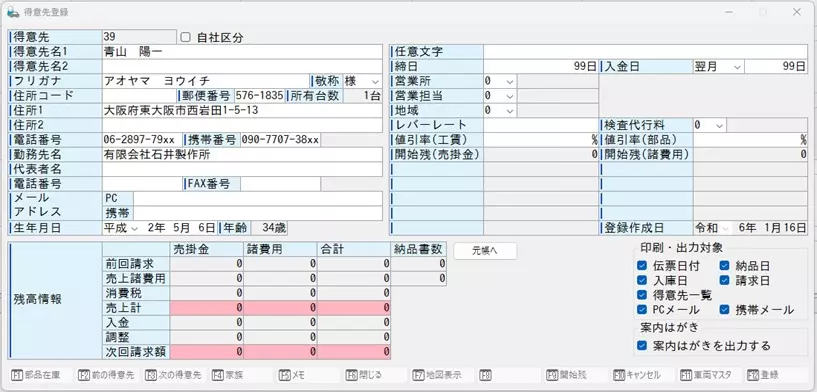This screenshot has height=392, width=817.
Task: Open the 敬称 様 dropdown
Action: tap(363, 81)
